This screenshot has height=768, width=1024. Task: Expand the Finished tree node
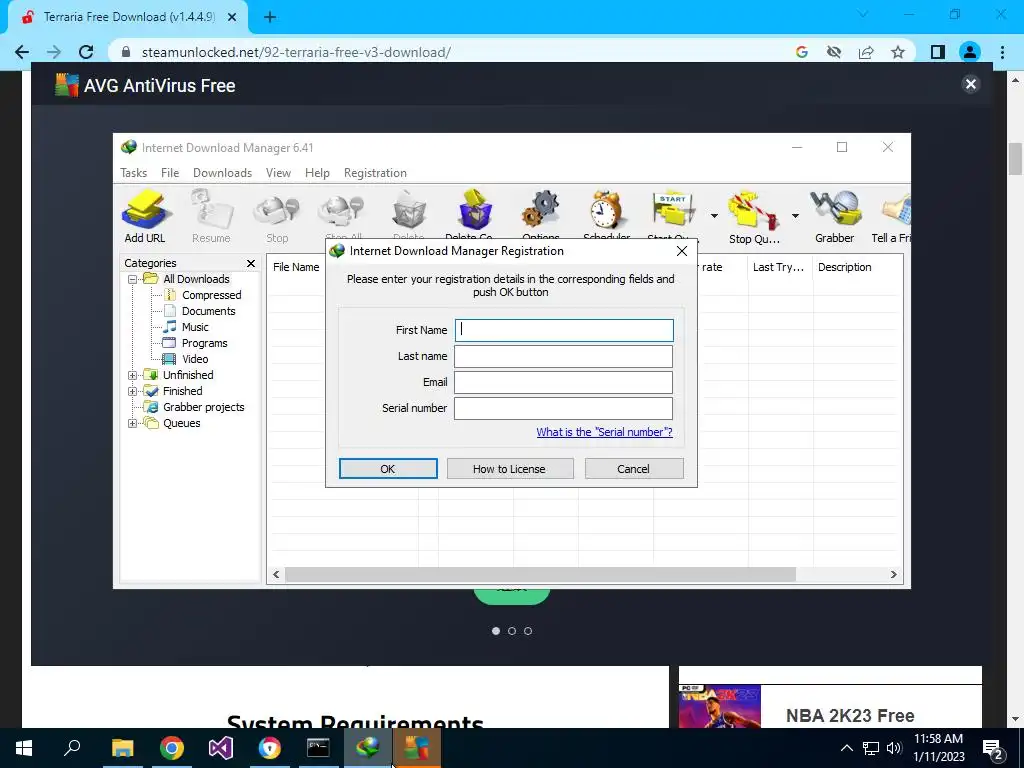coord(132,391)
